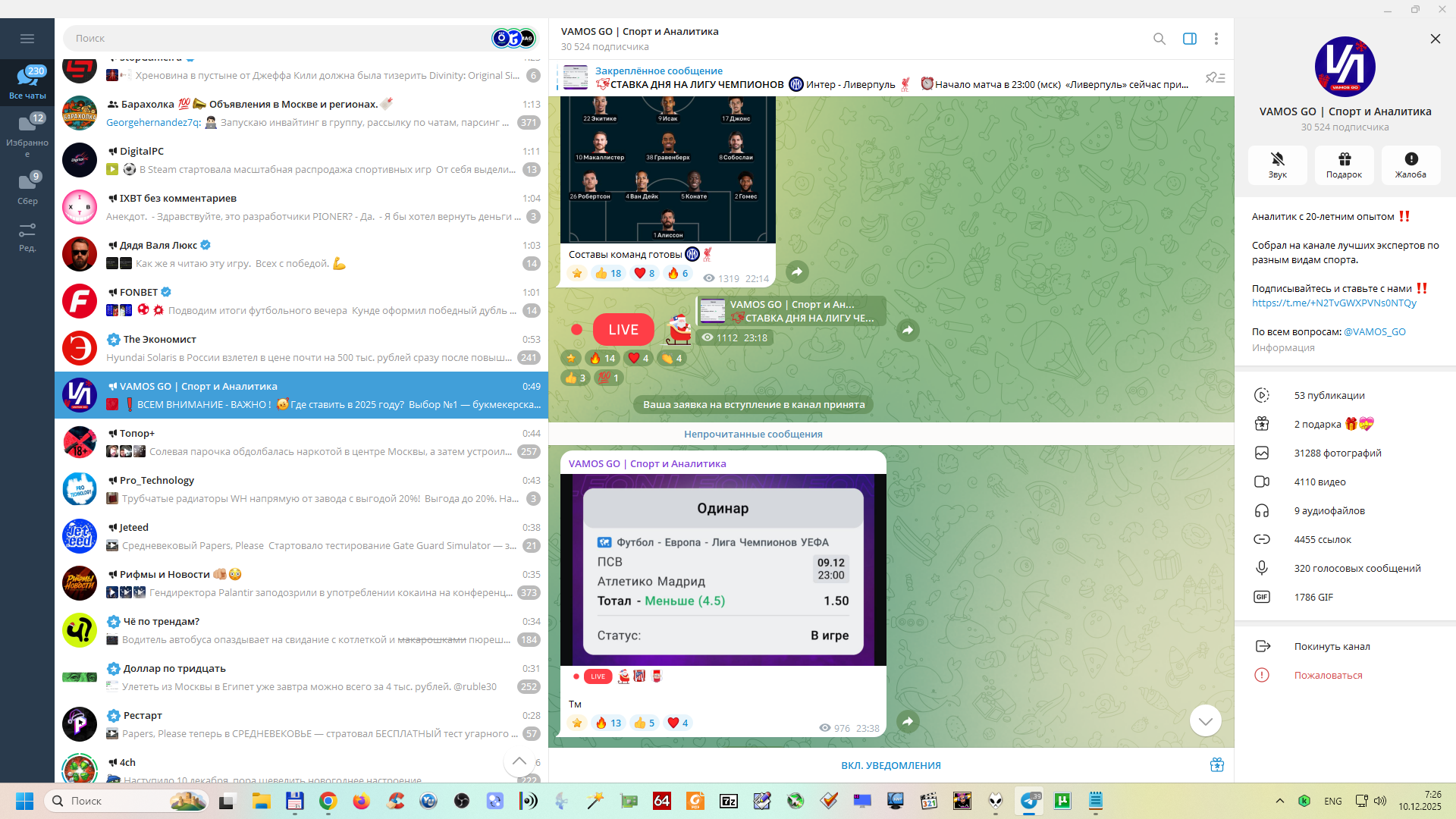Switch to Сбер chat folder
The width and height of the screenshot is (1456, 819).
point(27,188)
